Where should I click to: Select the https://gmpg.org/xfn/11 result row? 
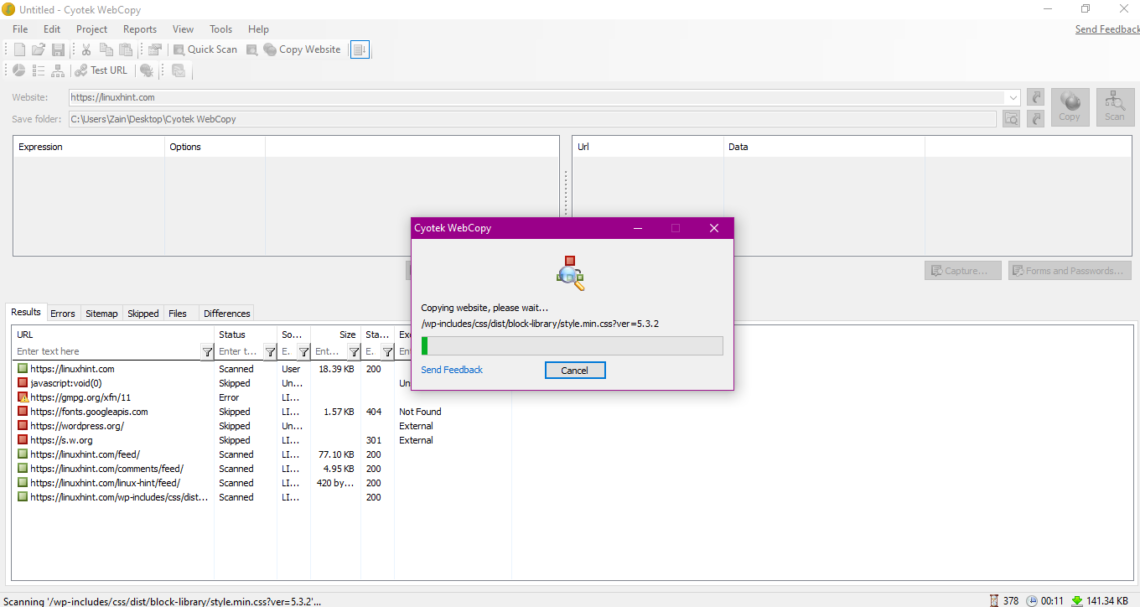coord(80,397)
